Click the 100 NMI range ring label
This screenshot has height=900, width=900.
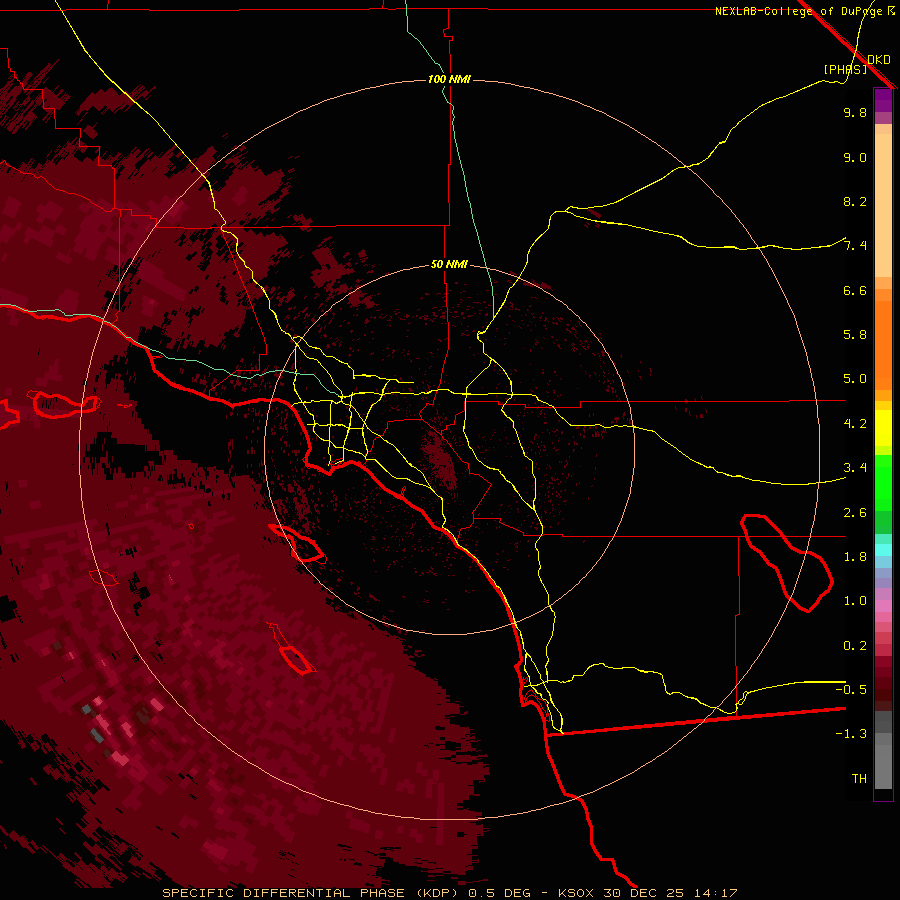click(449, 79)
